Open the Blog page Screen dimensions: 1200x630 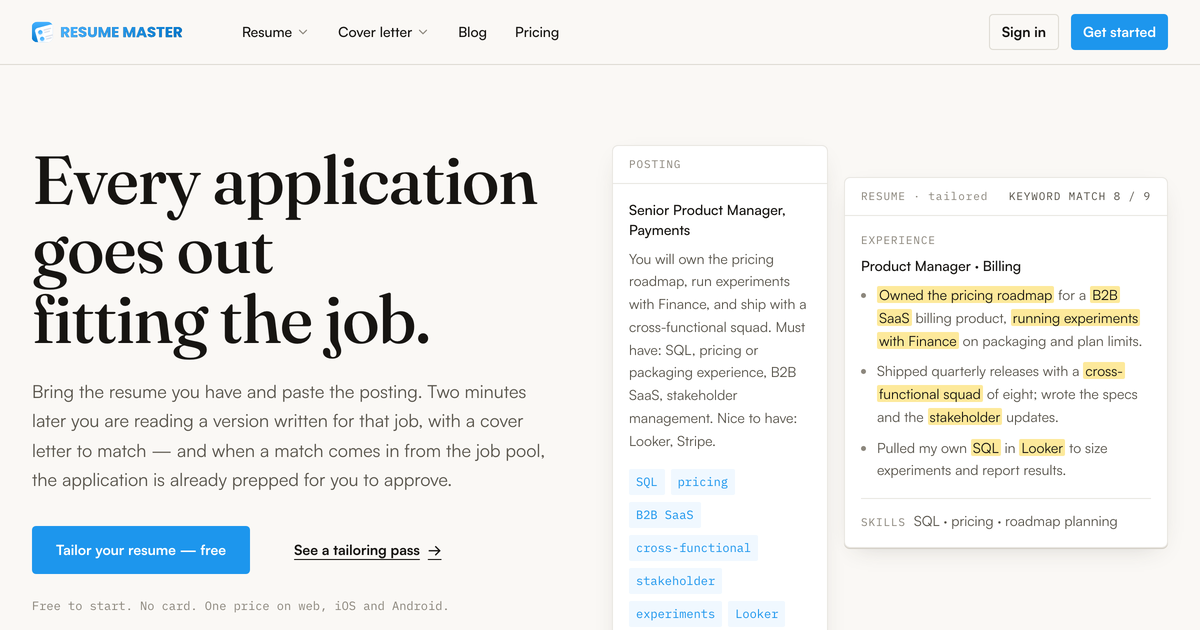(472, 32)
